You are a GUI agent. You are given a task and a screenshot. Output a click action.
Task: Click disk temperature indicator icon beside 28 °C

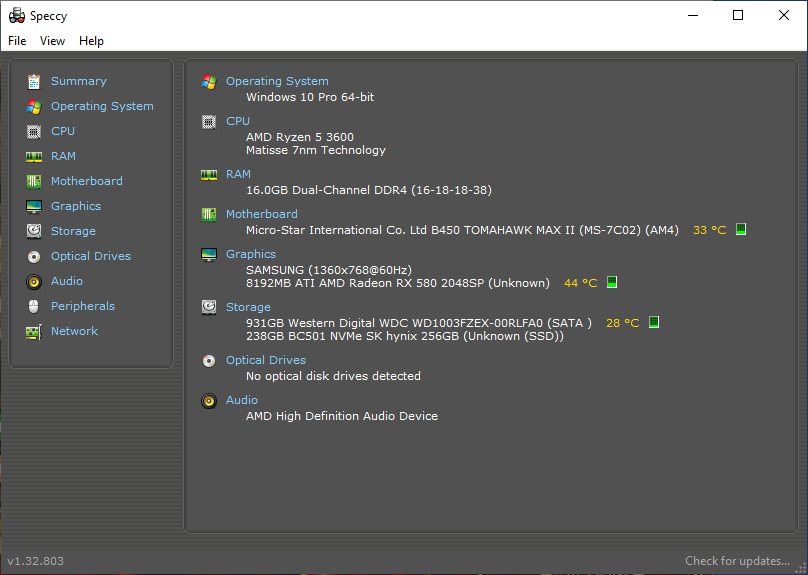[653, 323]
